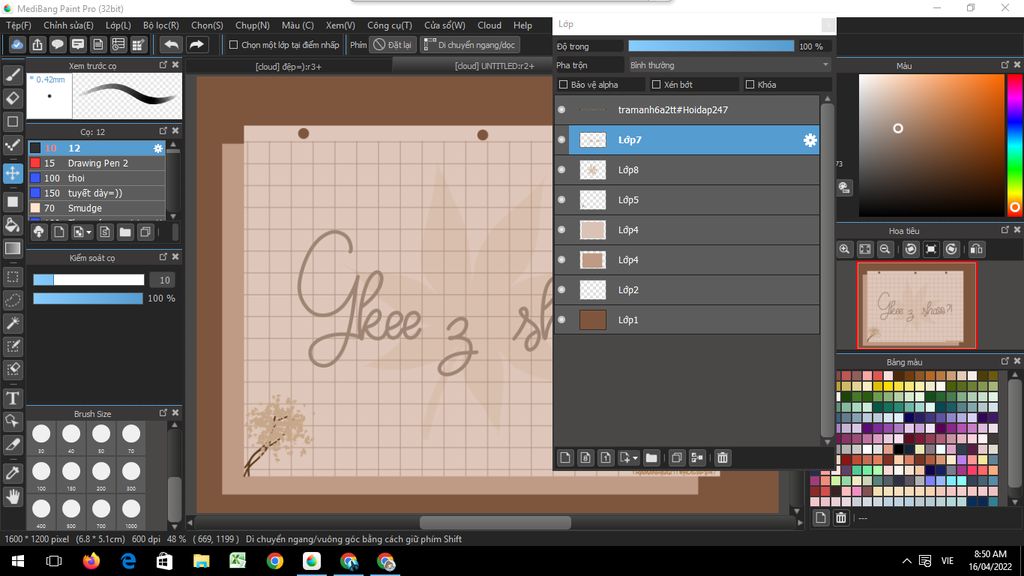1024x576 pixels.
Task: Open the Bộ lọc(R) filter menu
Action: 161,25
